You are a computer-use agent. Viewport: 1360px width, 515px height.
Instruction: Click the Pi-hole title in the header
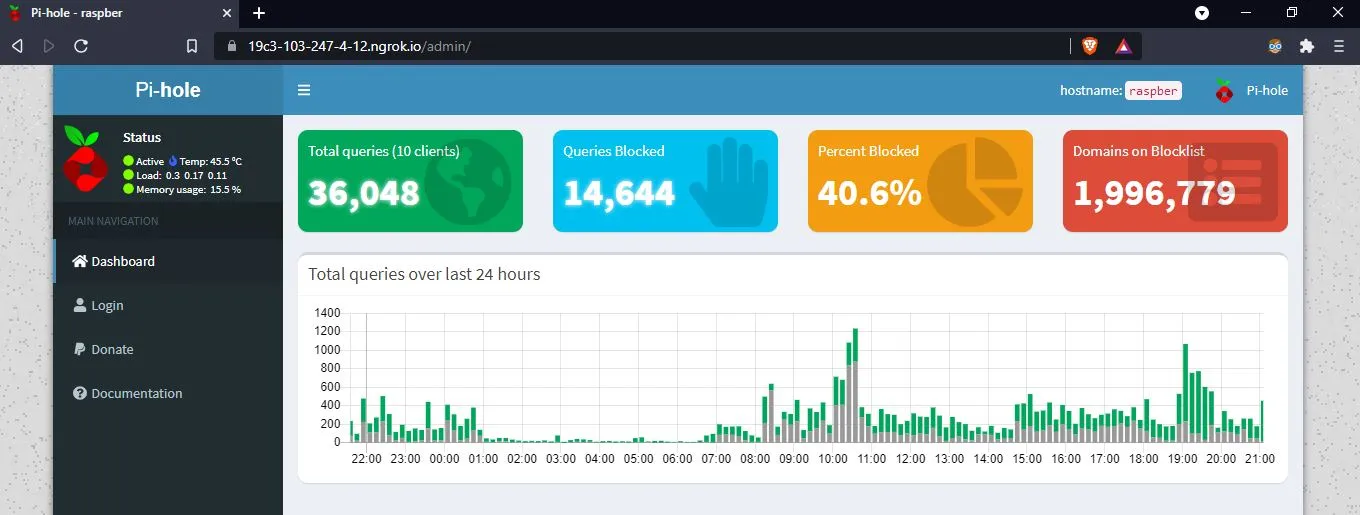pyautogui.click(x=168, y=90)
